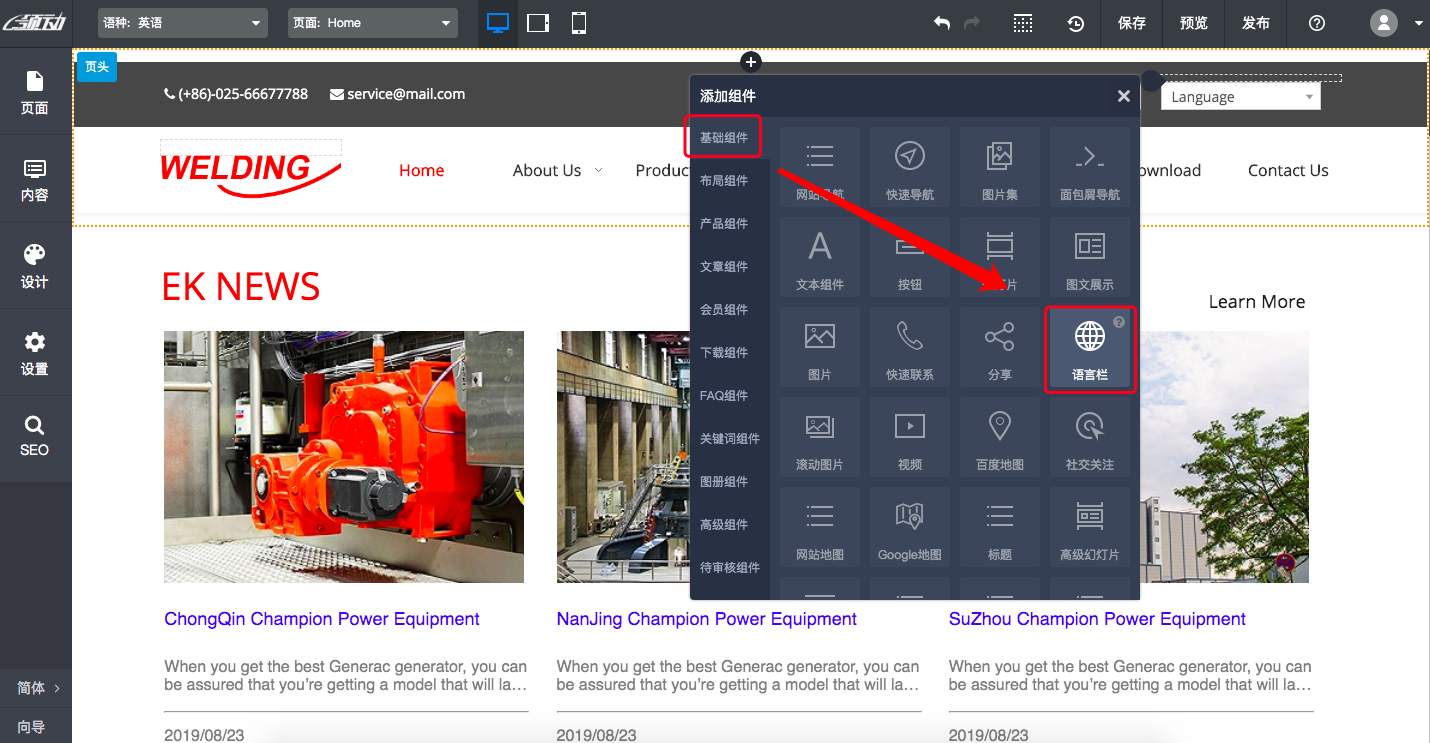This screenshot has height=743, width=1430.
Task: Choose the 视频 video component
Action: (909, 437)
